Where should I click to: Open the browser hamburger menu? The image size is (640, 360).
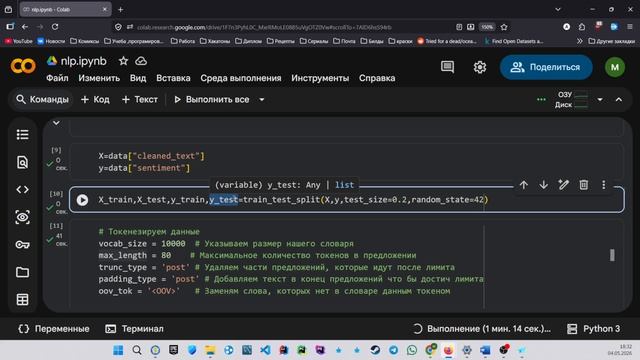(630, 27)
